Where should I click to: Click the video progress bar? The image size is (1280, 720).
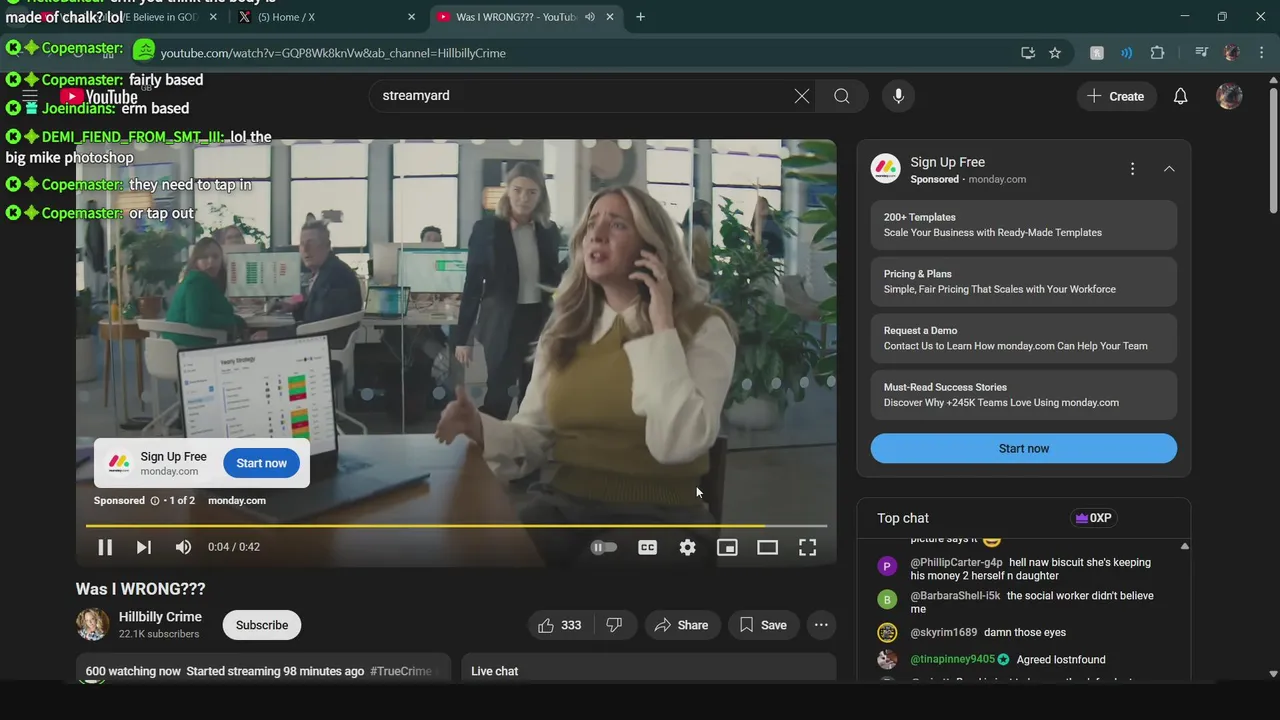click(x=456, y=525)
